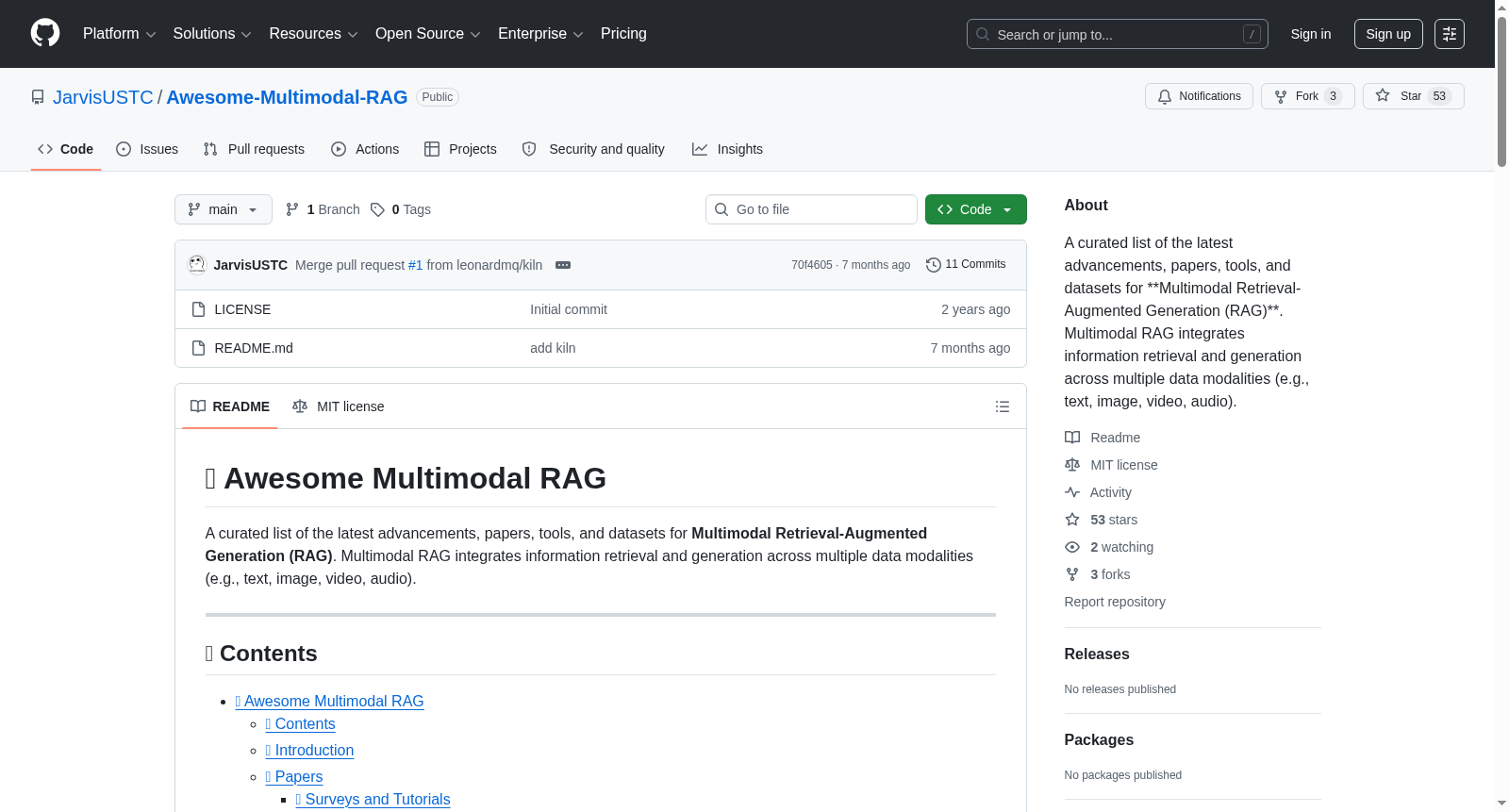Fork this repository
This screenshot has height=812, width=1509.
pyautogui.click(x=1307, y=96)
